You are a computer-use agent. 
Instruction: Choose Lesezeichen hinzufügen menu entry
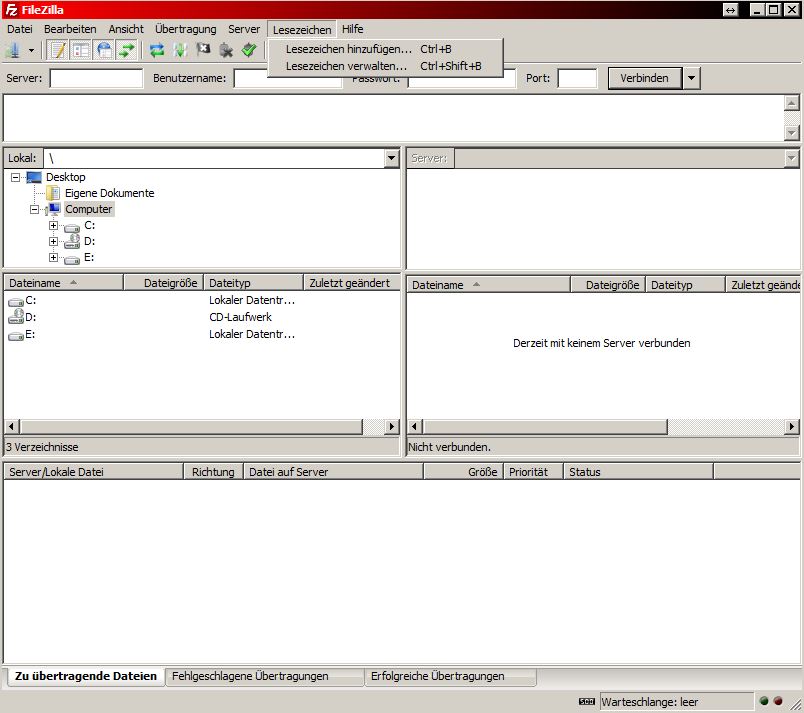pyautogui.click(x=385, y=49)
